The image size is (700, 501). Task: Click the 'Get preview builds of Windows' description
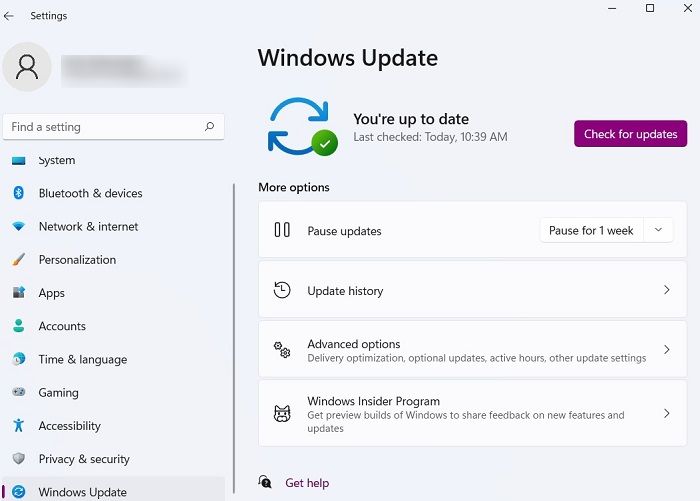click(466, 422)
